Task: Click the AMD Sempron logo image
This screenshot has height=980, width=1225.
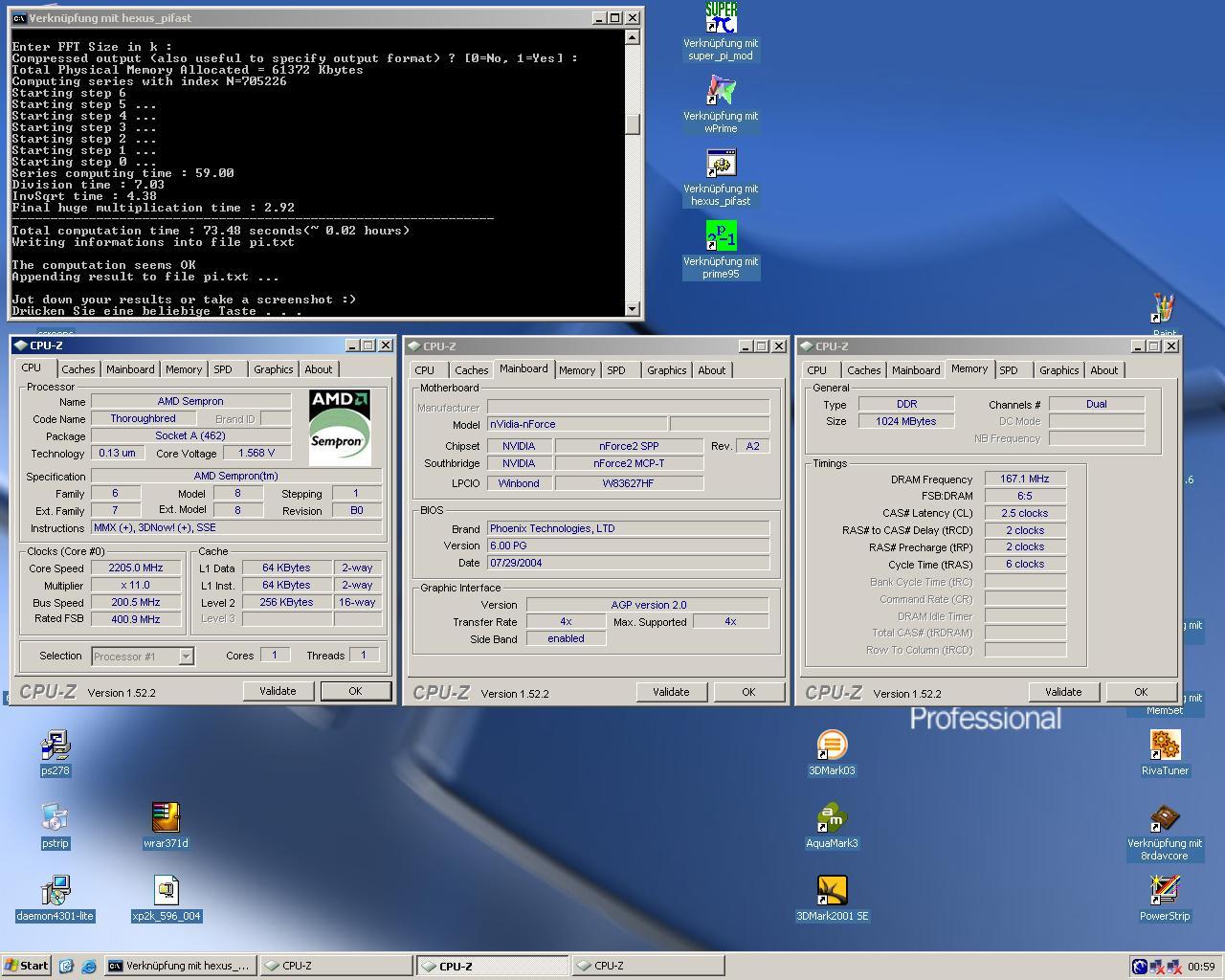Action: tap(340, 427)
